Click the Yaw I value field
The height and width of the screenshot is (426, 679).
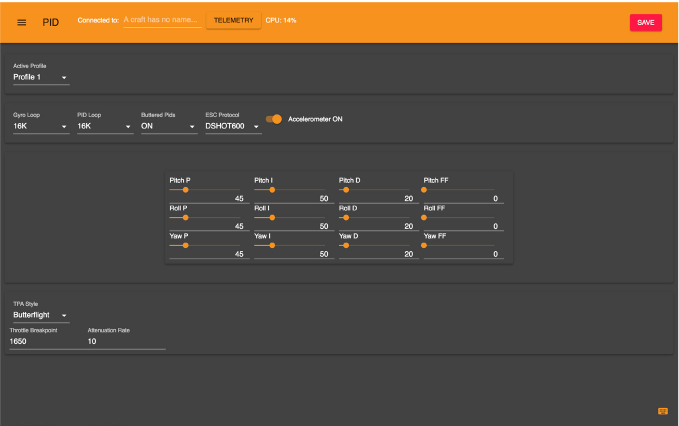[x=294, y=254]
